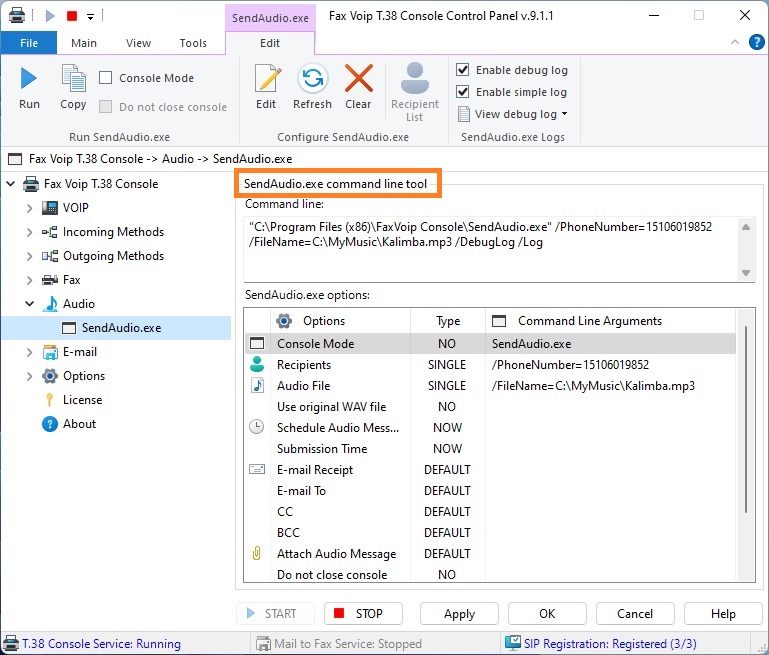Click the Refresh icon in ribbon

coord(312,78)
